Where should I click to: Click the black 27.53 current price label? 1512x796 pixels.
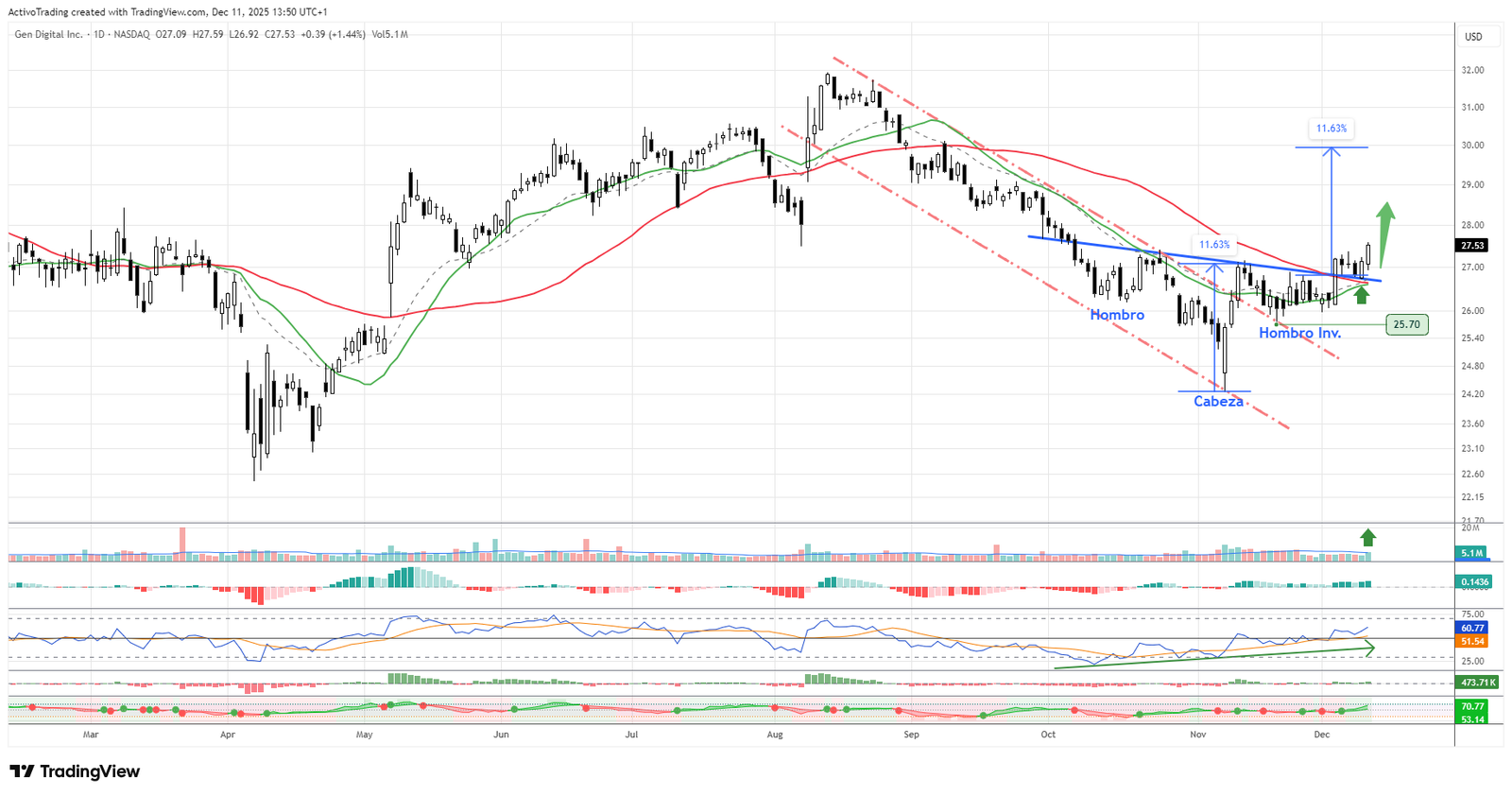click(x=1472, y=245)
